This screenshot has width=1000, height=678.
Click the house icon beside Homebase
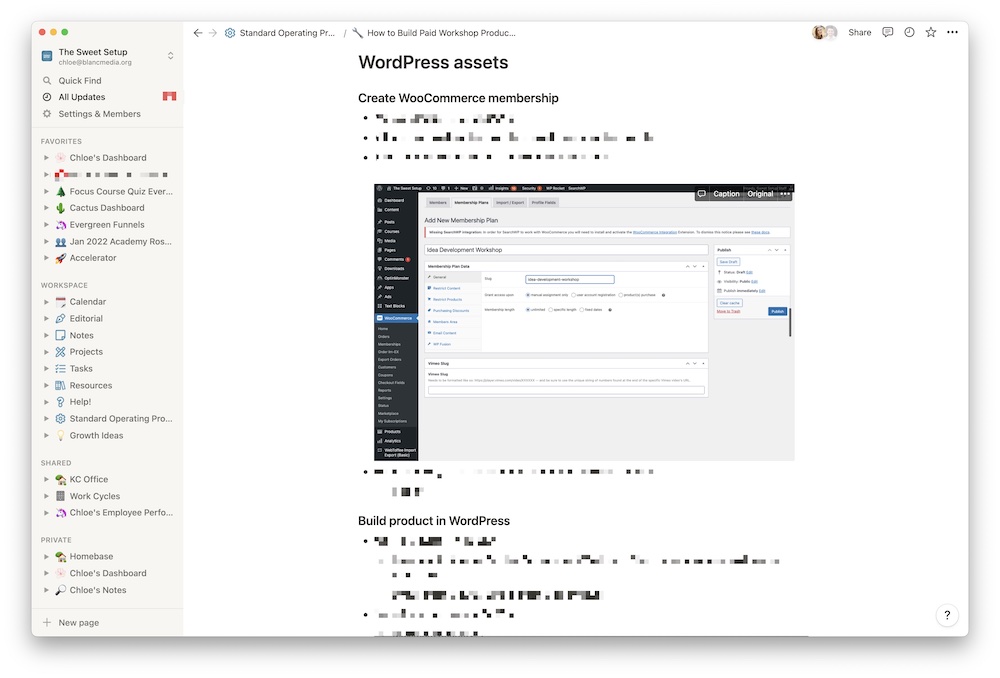tap(61, 557)
